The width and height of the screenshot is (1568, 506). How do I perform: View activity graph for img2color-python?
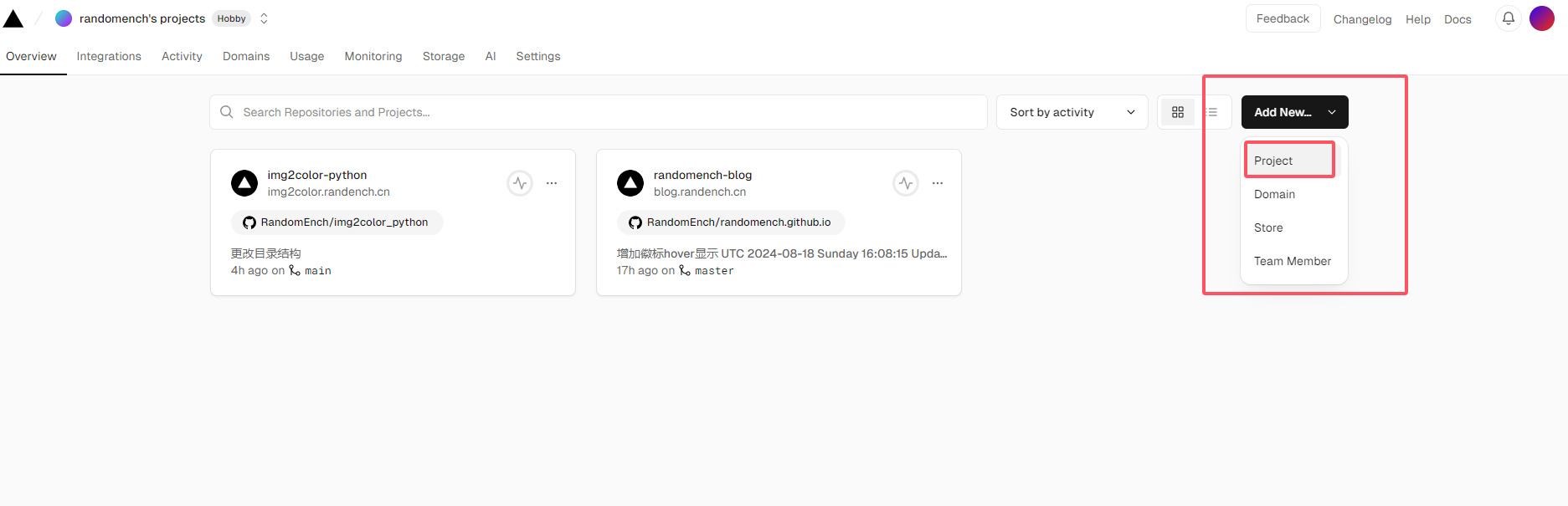point(520,183)
